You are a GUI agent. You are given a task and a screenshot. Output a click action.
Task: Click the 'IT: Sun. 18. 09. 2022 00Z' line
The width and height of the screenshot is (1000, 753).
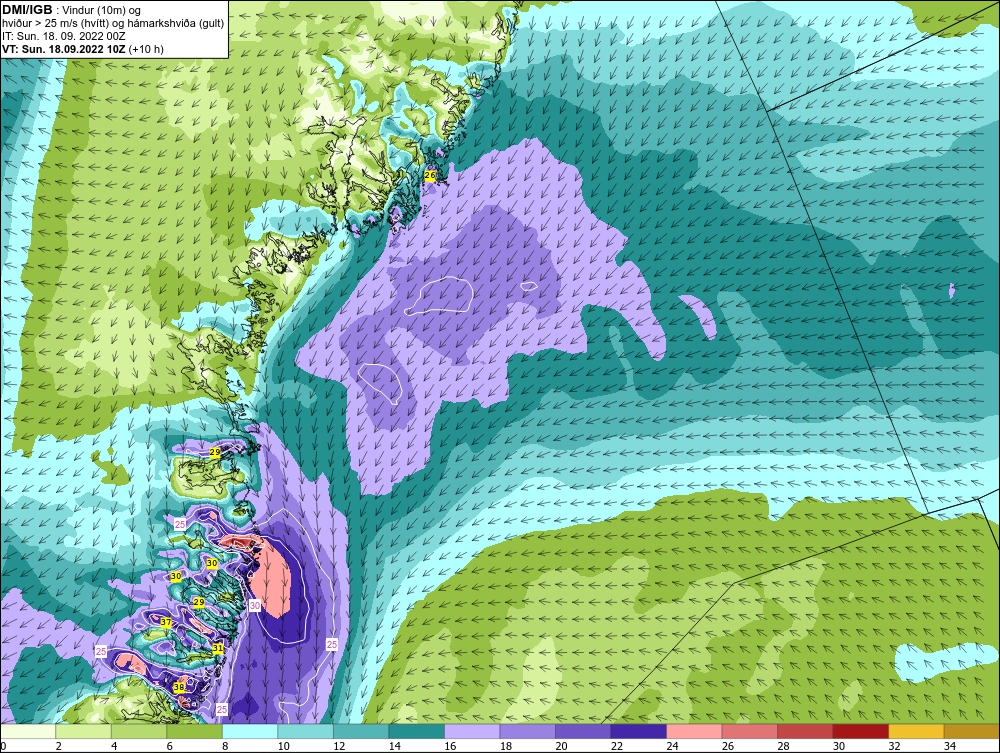click(64, 36)
